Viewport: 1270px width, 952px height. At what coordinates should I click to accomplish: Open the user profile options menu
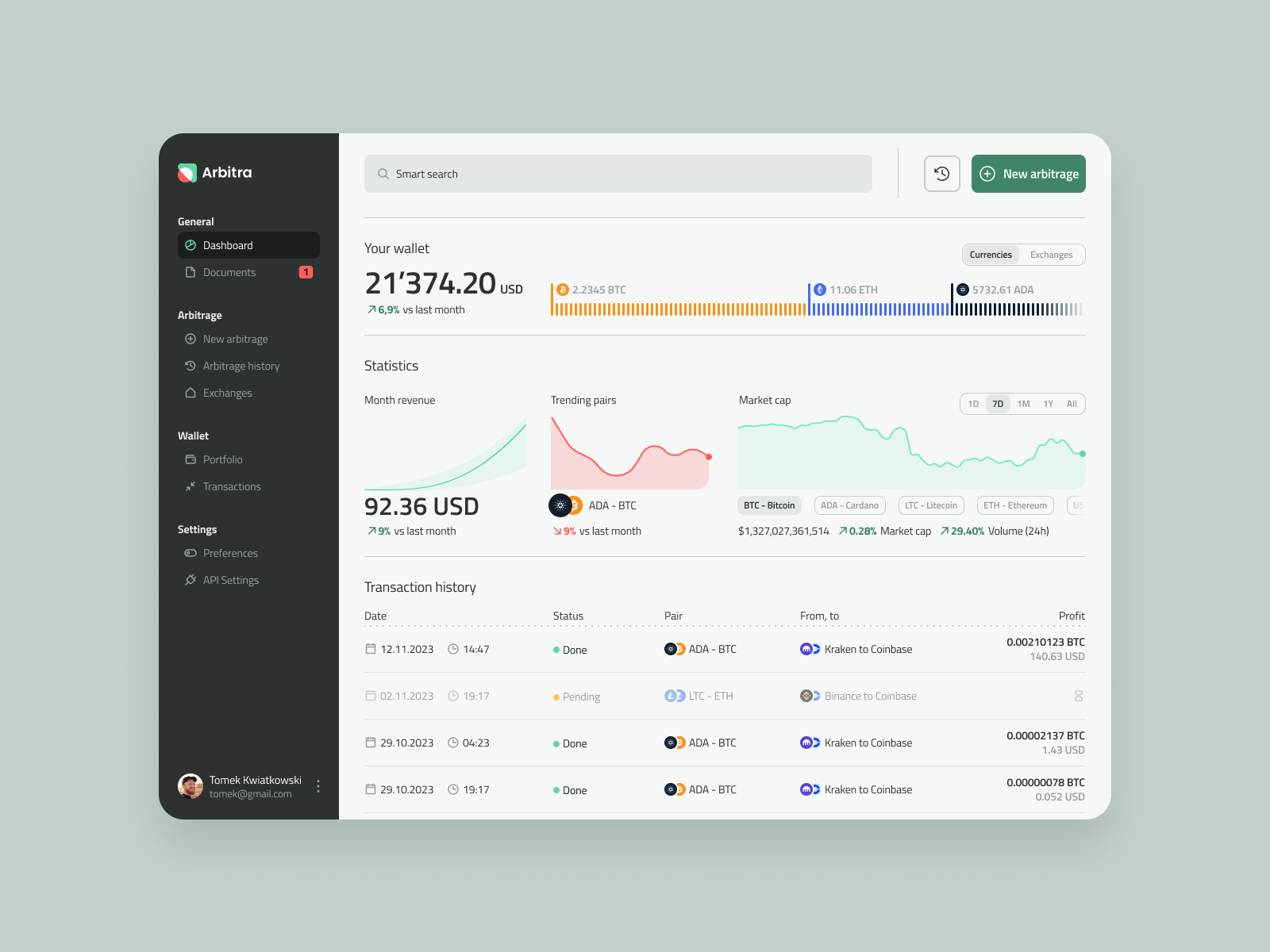[318, 786]
